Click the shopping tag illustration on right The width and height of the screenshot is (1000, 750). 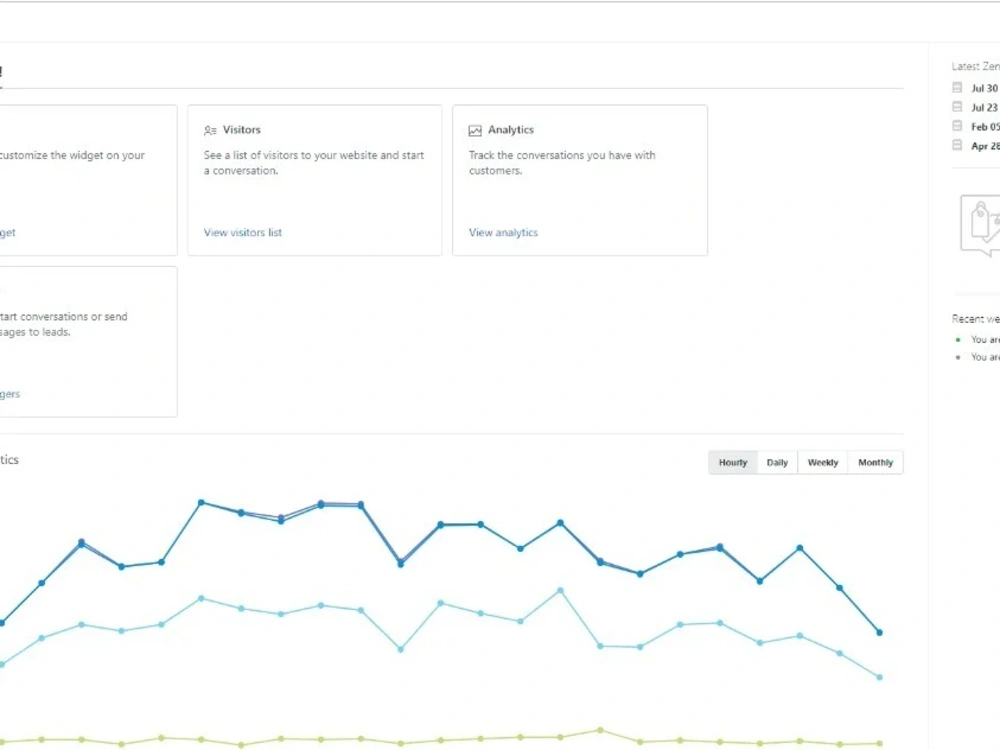click(981, 225)
